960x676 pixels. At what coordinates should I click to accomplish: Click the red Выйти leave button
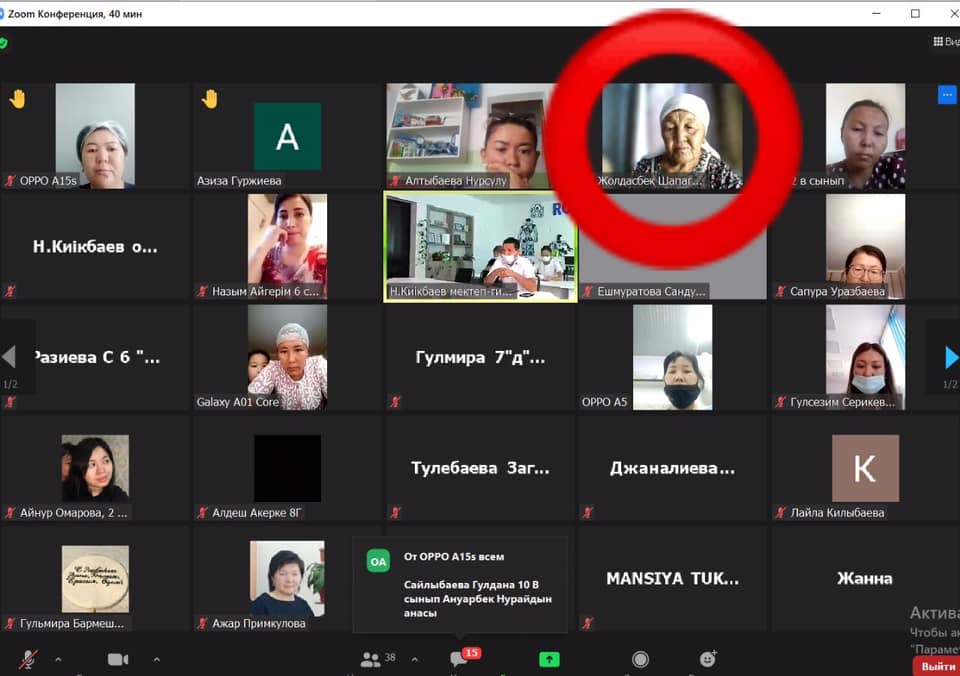pos(937,666)
